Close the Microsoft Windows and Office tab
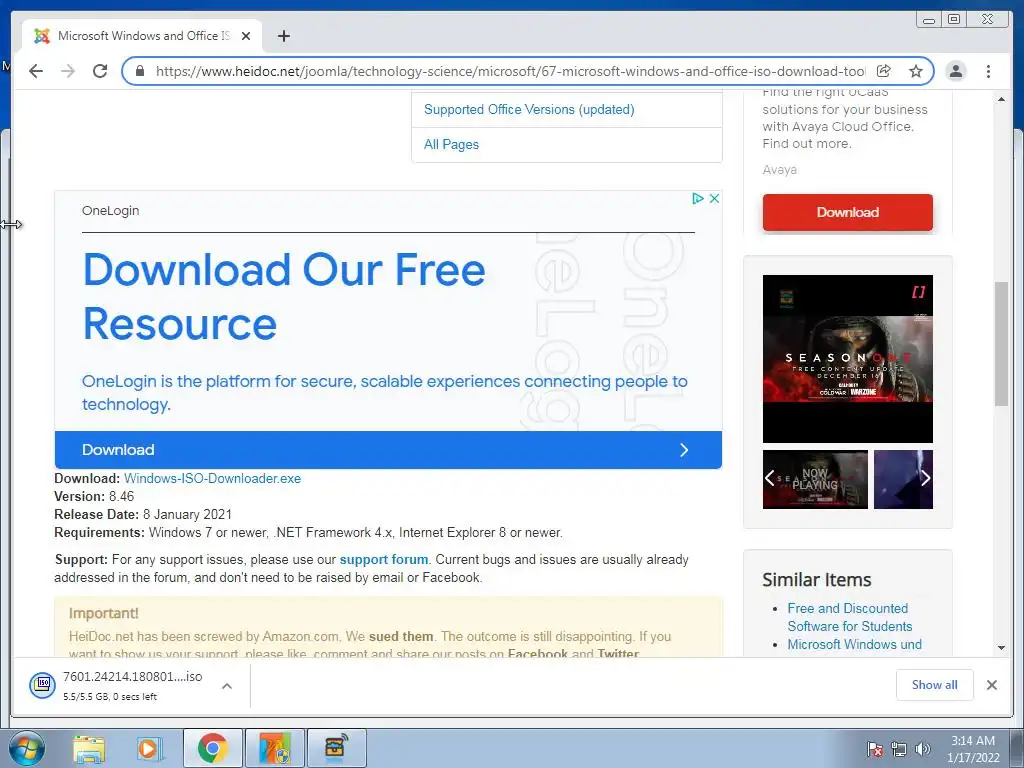Image resolution: width=1024 pixels, height=768 pixels. coord(246,36)
